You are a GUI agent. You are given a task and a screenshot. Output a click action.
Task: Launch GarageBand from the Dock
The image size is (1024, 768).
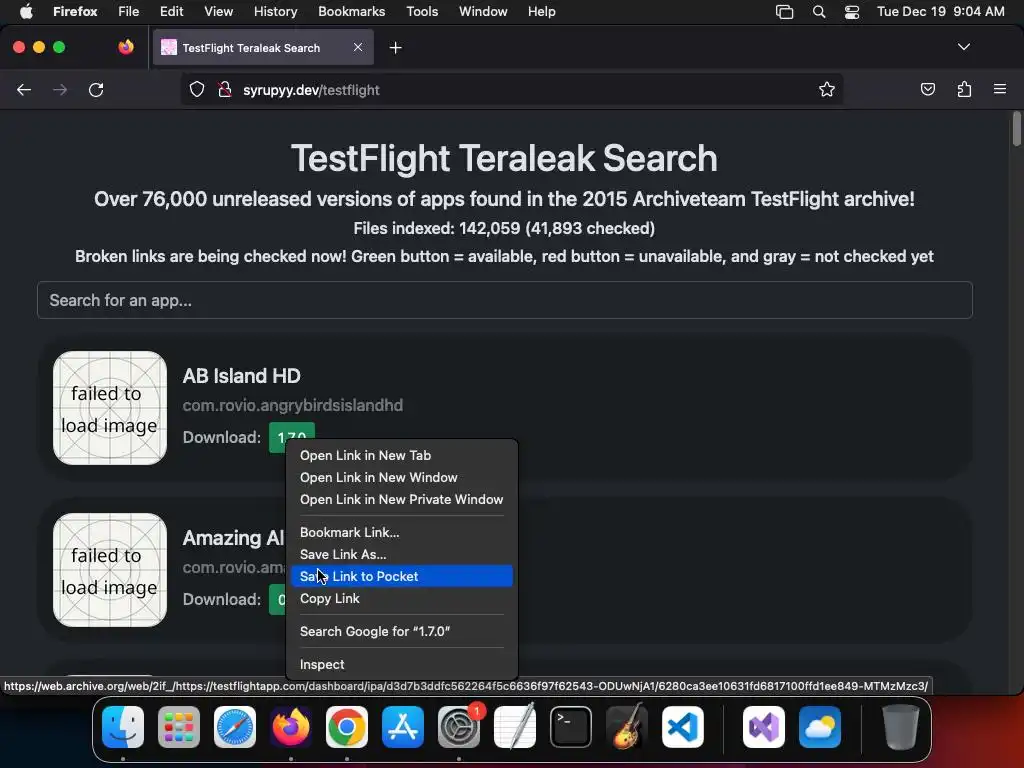pyautogui.click(x=627, y=727)
